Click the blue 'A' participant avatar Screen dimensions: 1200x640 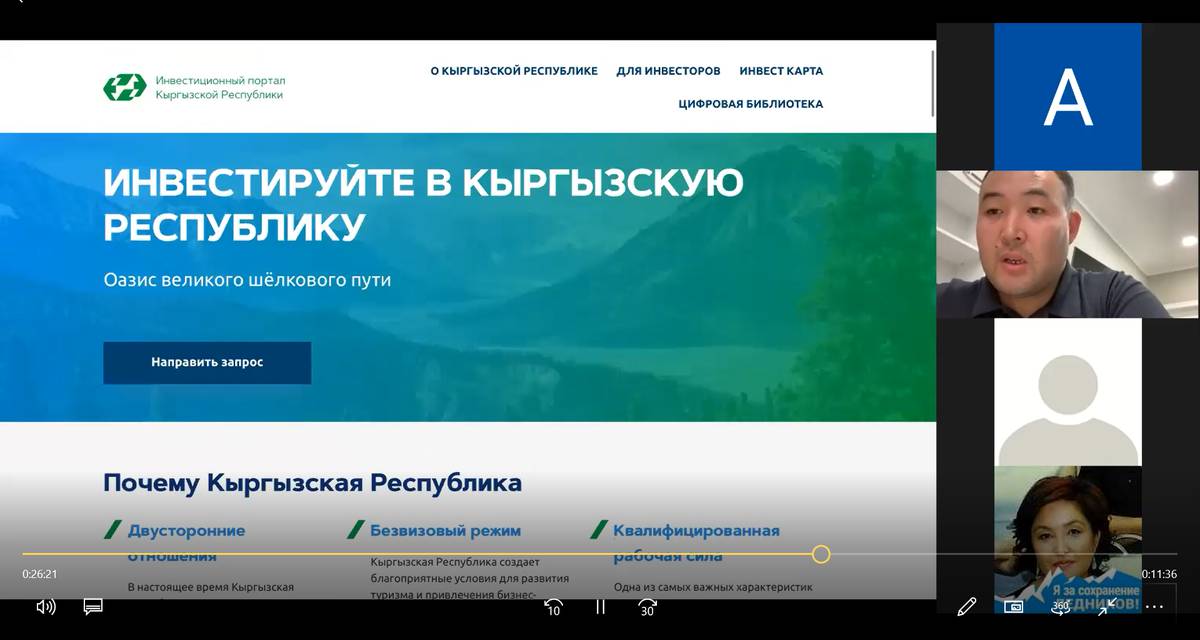click(x=1067, y=97)
